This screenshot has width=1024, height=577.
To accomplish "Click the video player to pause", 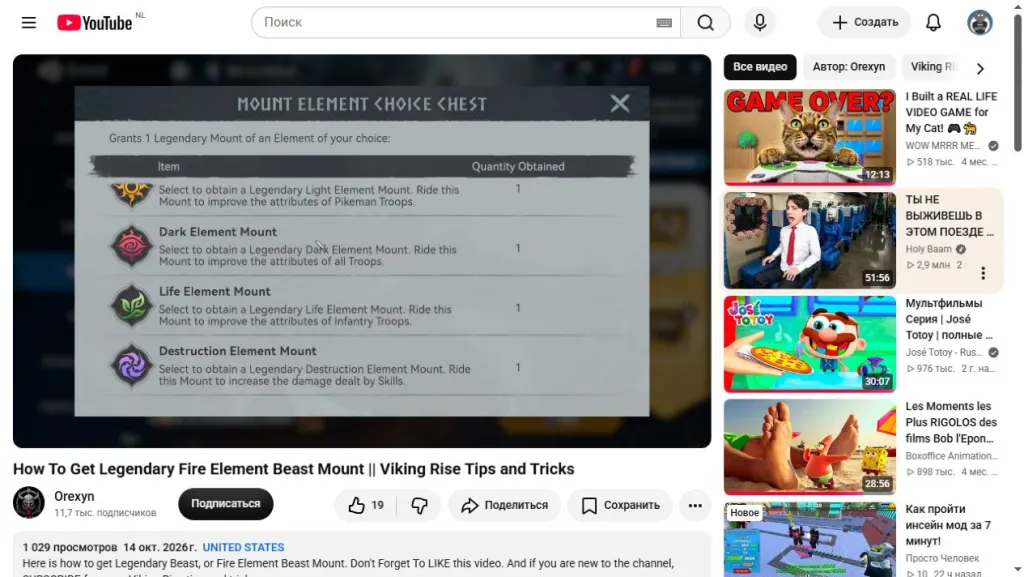I will [362, 251].
